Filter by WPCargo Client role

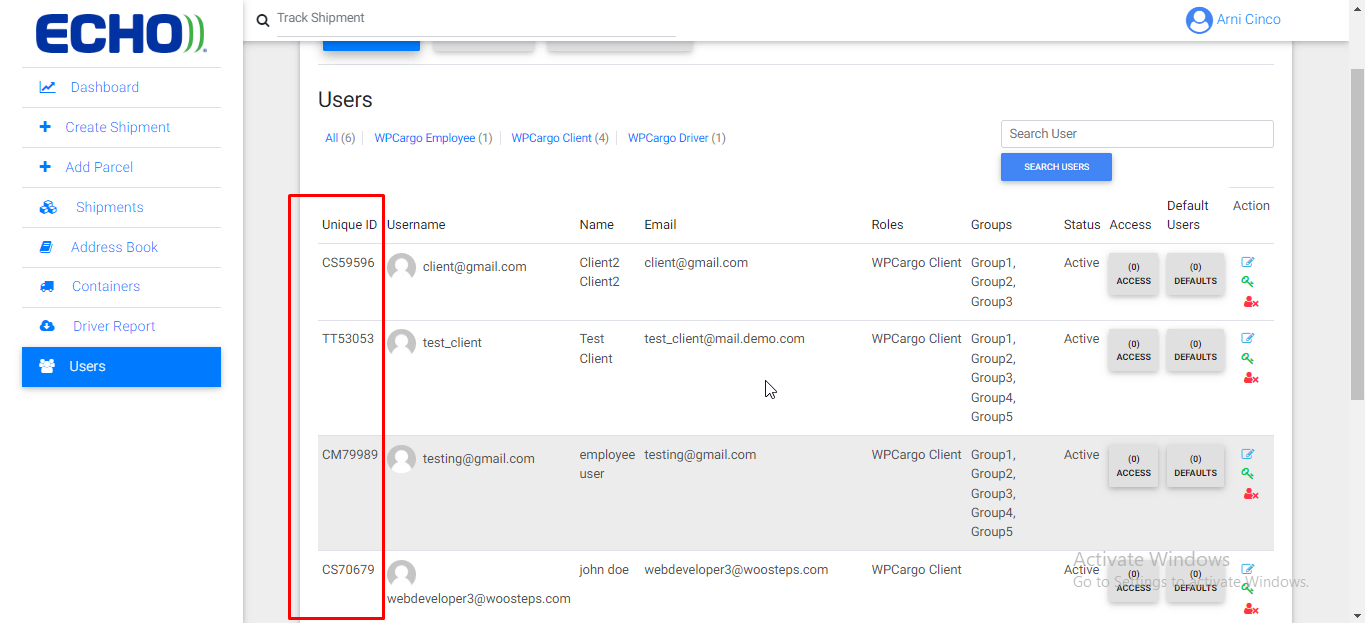tap(560, 138)
